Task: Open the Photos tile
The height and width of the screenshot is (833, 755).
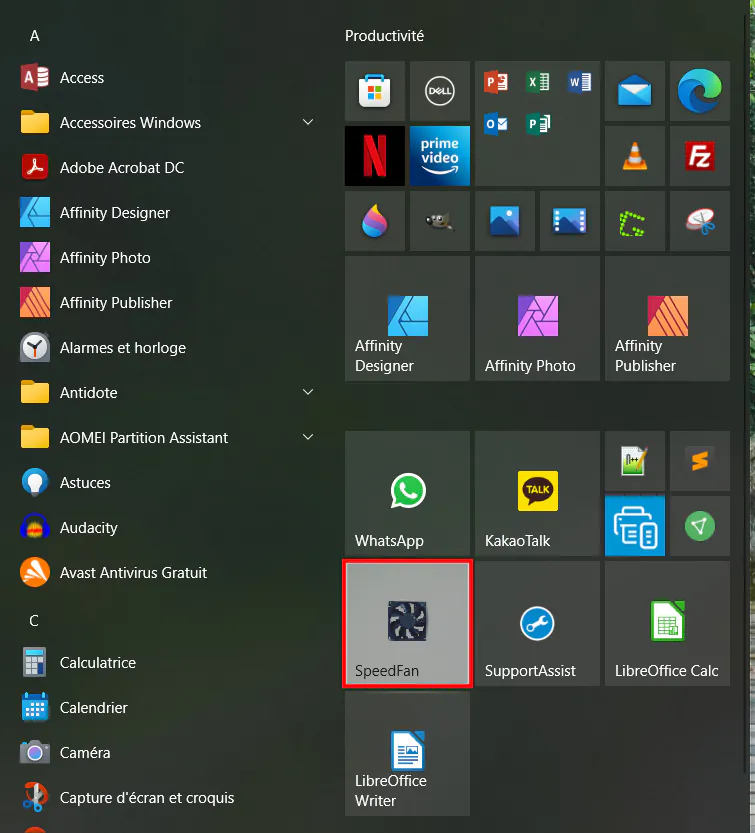Action: (x=505, y=221)
